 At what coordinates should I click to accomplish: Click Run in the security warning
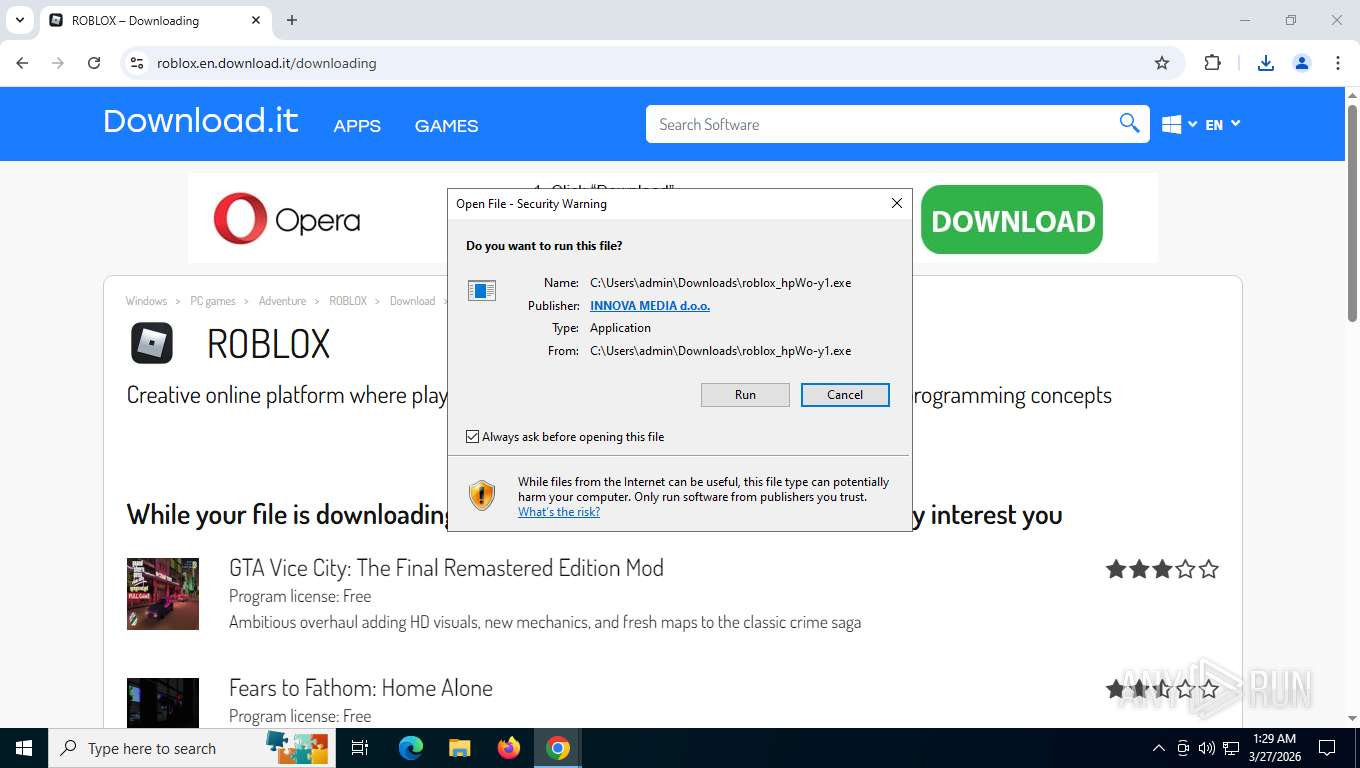745,395
